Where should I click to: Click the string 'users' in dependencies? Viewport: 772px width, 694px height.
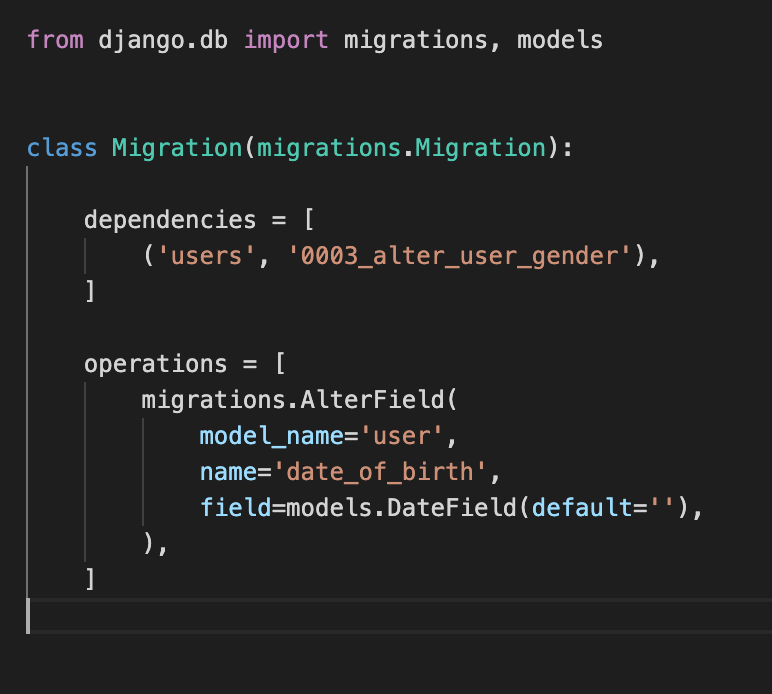[206, 256]
